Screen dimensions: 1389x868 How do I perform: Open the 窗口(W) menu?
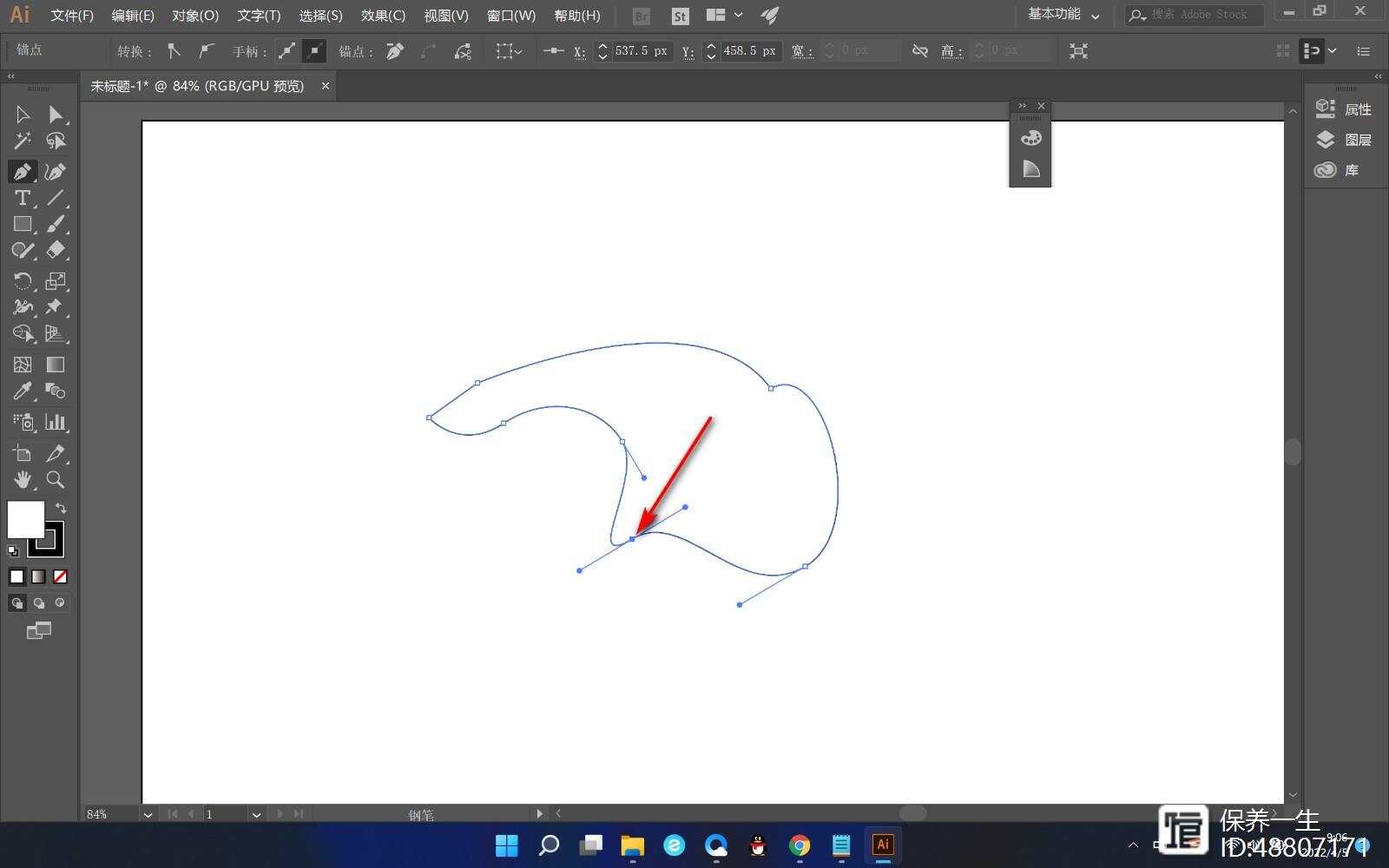511,16
